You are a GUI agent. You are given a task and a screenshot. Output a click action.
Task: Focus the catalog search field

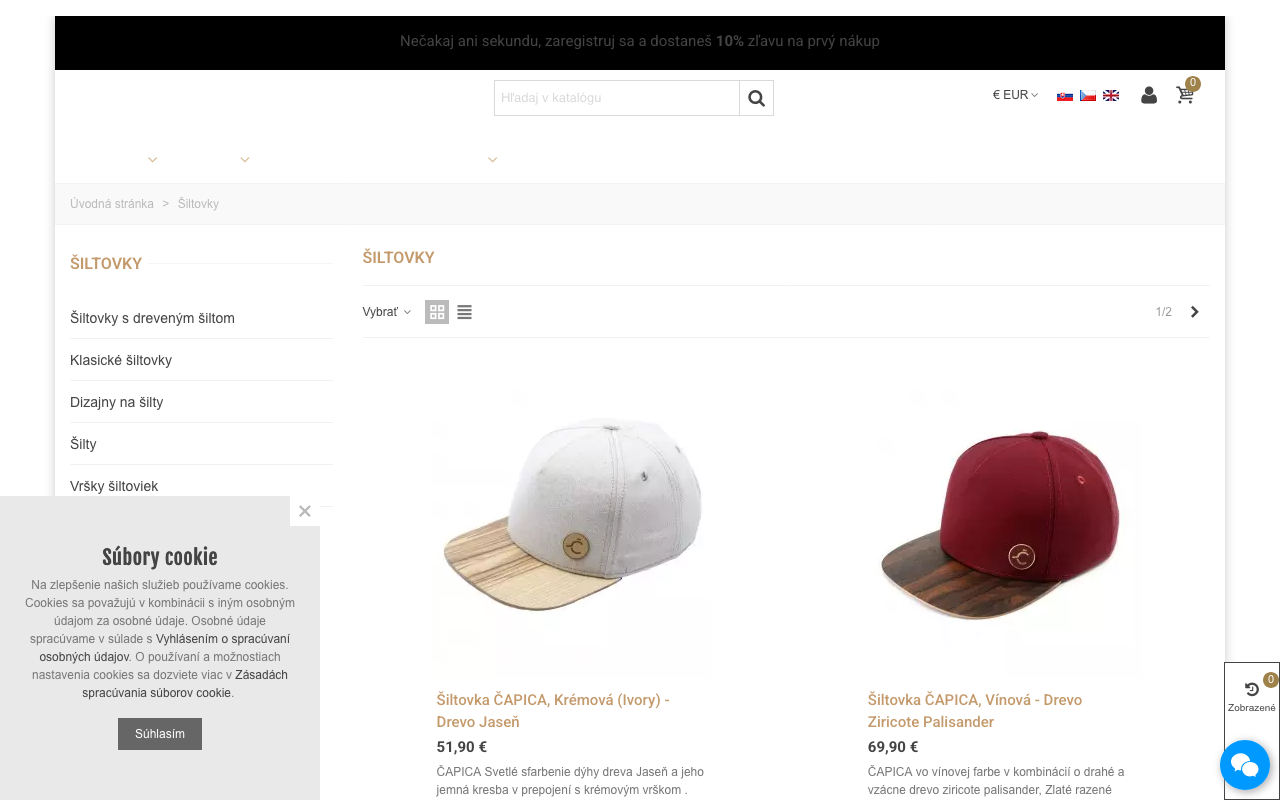[x=616, y=98]
